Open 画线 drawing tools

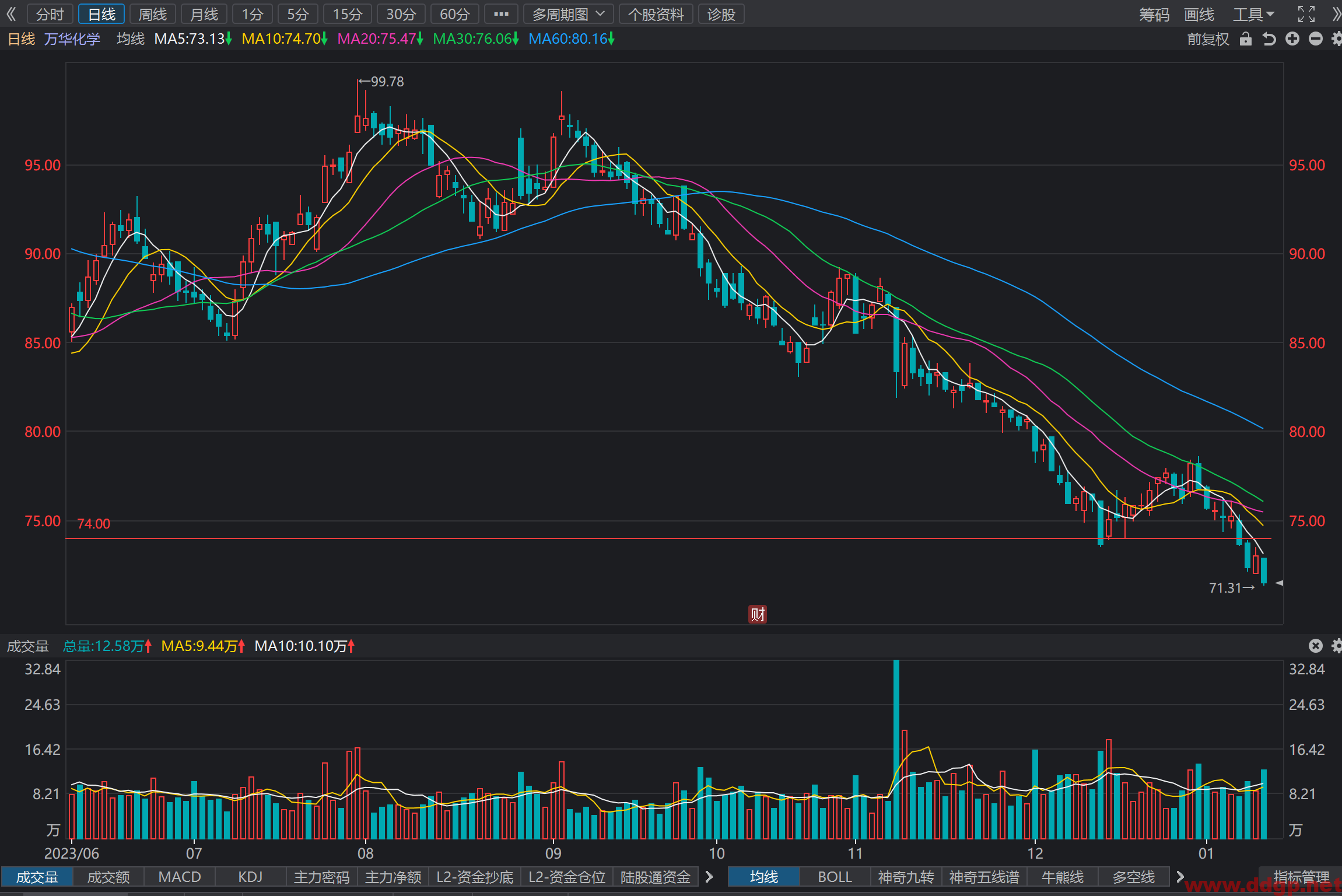click(x=1199, y=14)
